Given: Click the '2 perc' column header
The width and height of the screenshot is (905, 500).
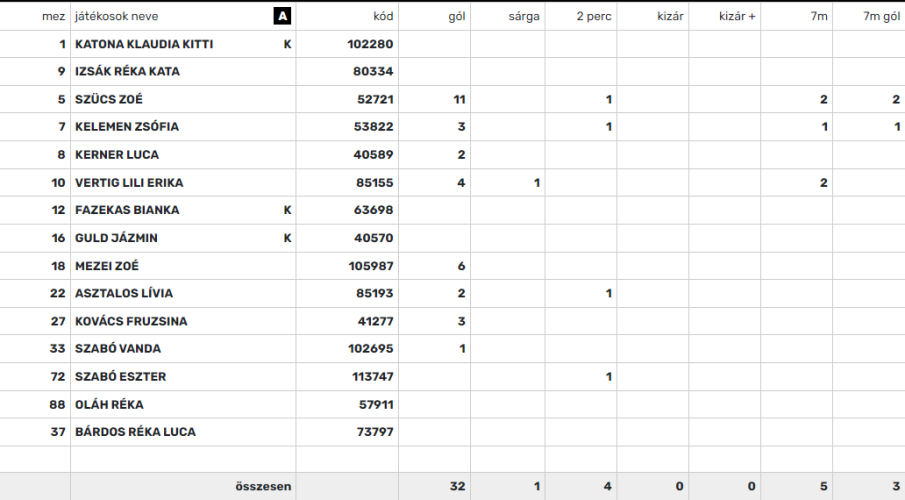Looking at the screenshot, I should click(594, 16).
